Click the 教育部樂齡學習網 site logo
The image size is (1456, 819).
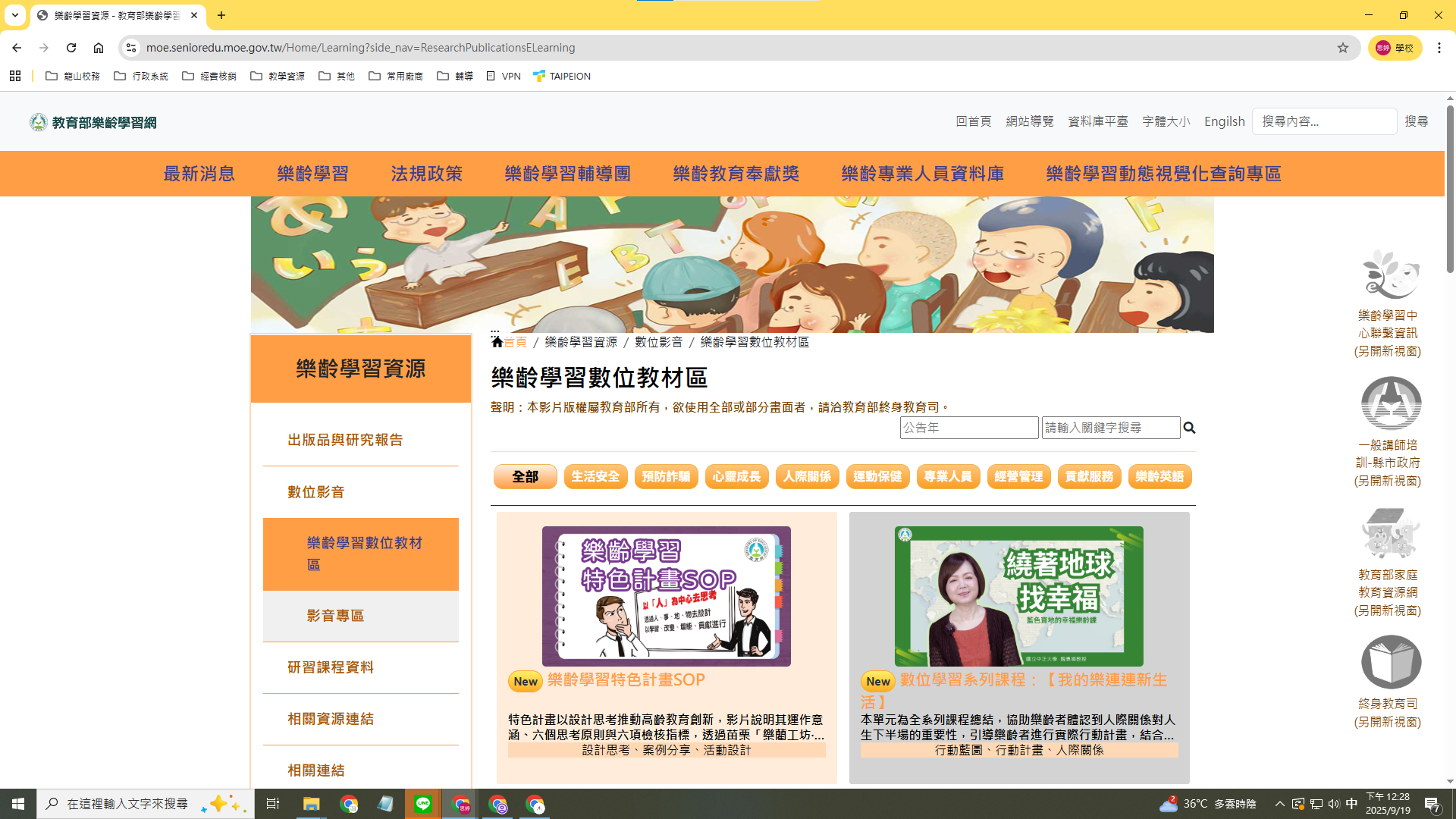point(93,121)
